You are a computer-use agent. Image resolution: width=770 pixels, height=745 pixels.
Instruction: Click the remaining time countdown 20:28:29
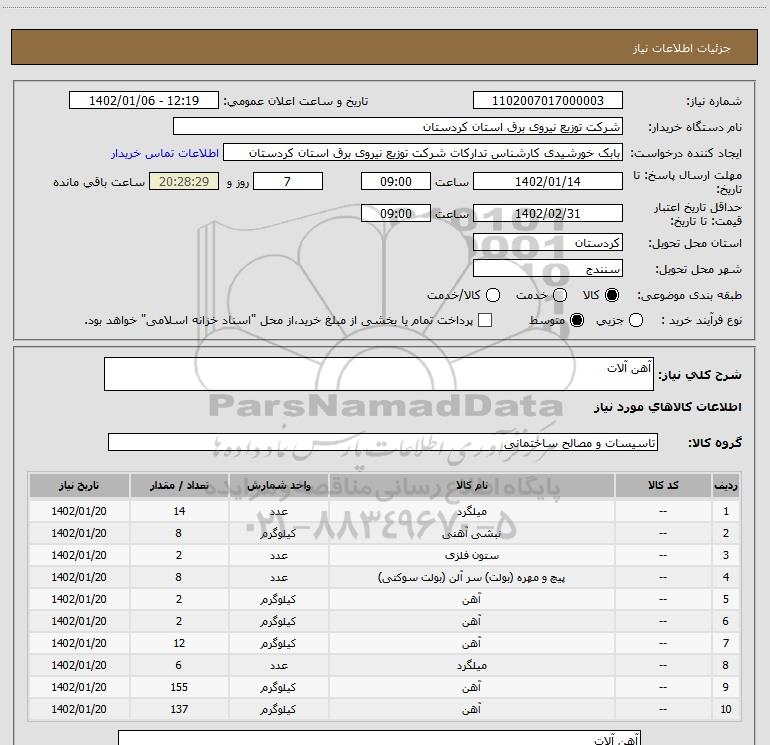184,182
